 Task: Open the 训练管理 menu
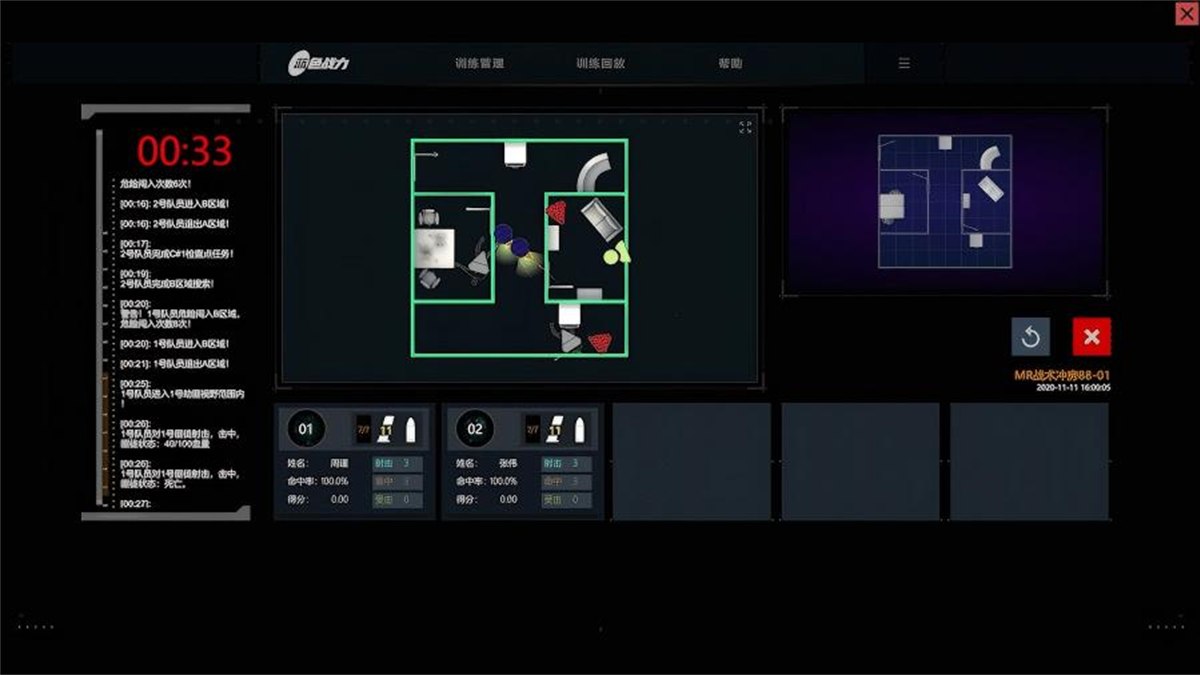pyautogui.click(x=479, y=63)
